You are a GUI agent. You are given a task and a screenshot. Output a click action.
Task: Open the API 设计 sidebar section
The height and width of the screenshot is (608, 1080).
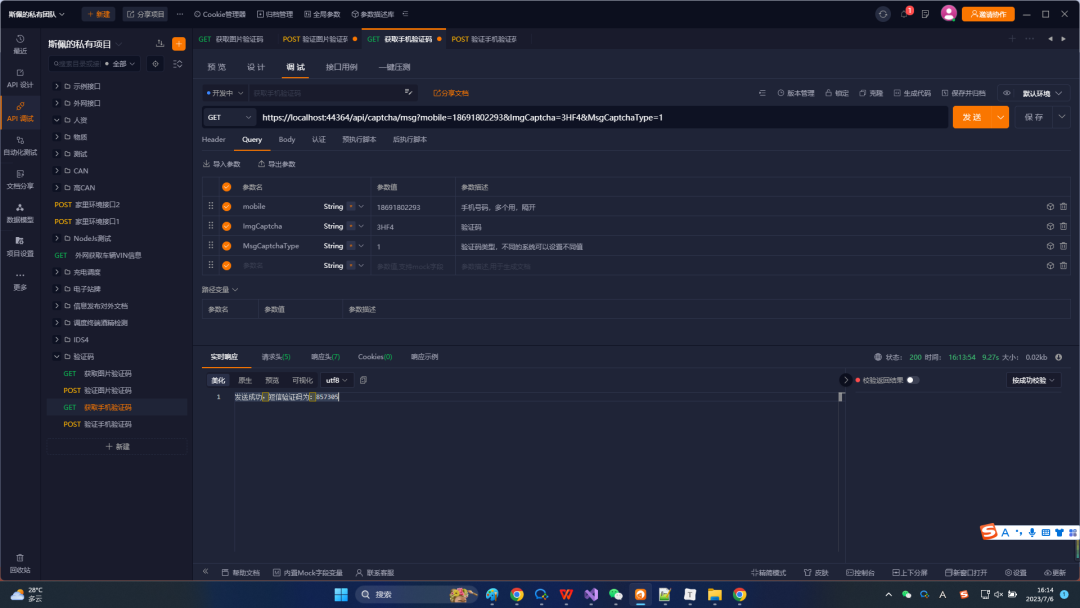point(20,78)
